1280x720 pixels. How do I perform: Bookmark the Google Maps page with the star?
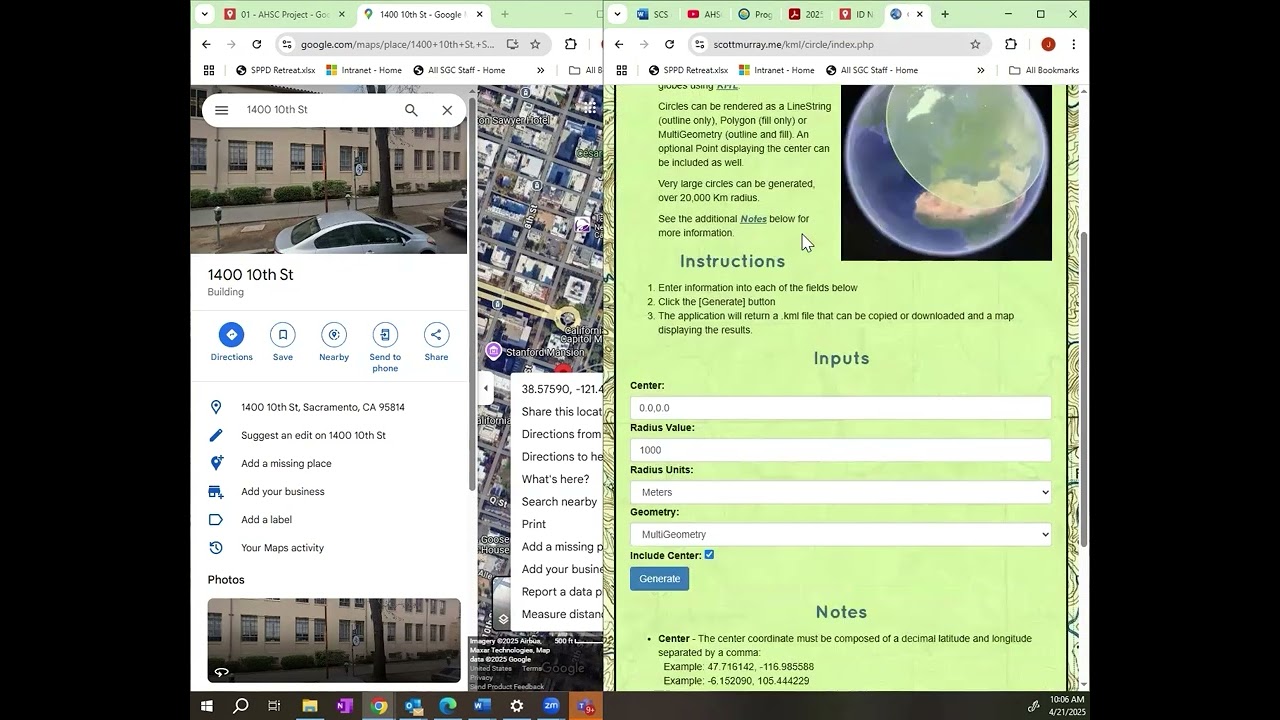click(535, 44)
